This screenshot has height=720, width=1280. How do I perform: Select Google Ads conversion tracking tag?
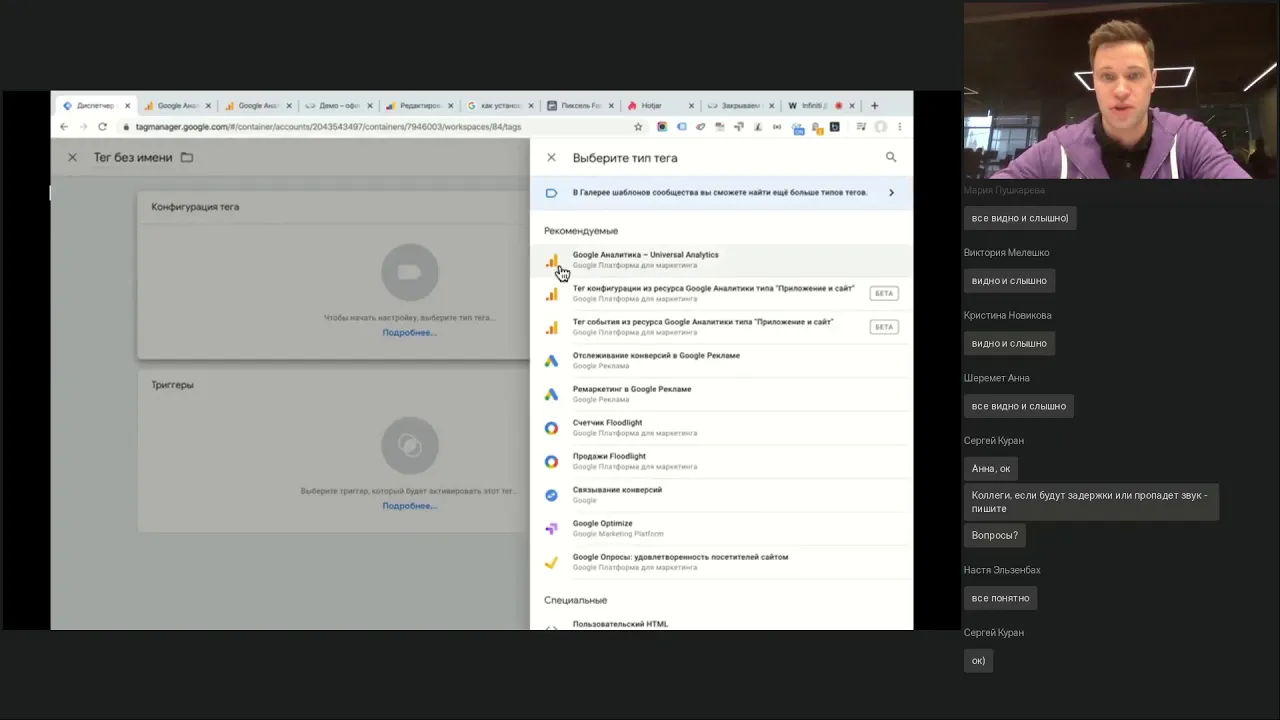coord(721,360)
